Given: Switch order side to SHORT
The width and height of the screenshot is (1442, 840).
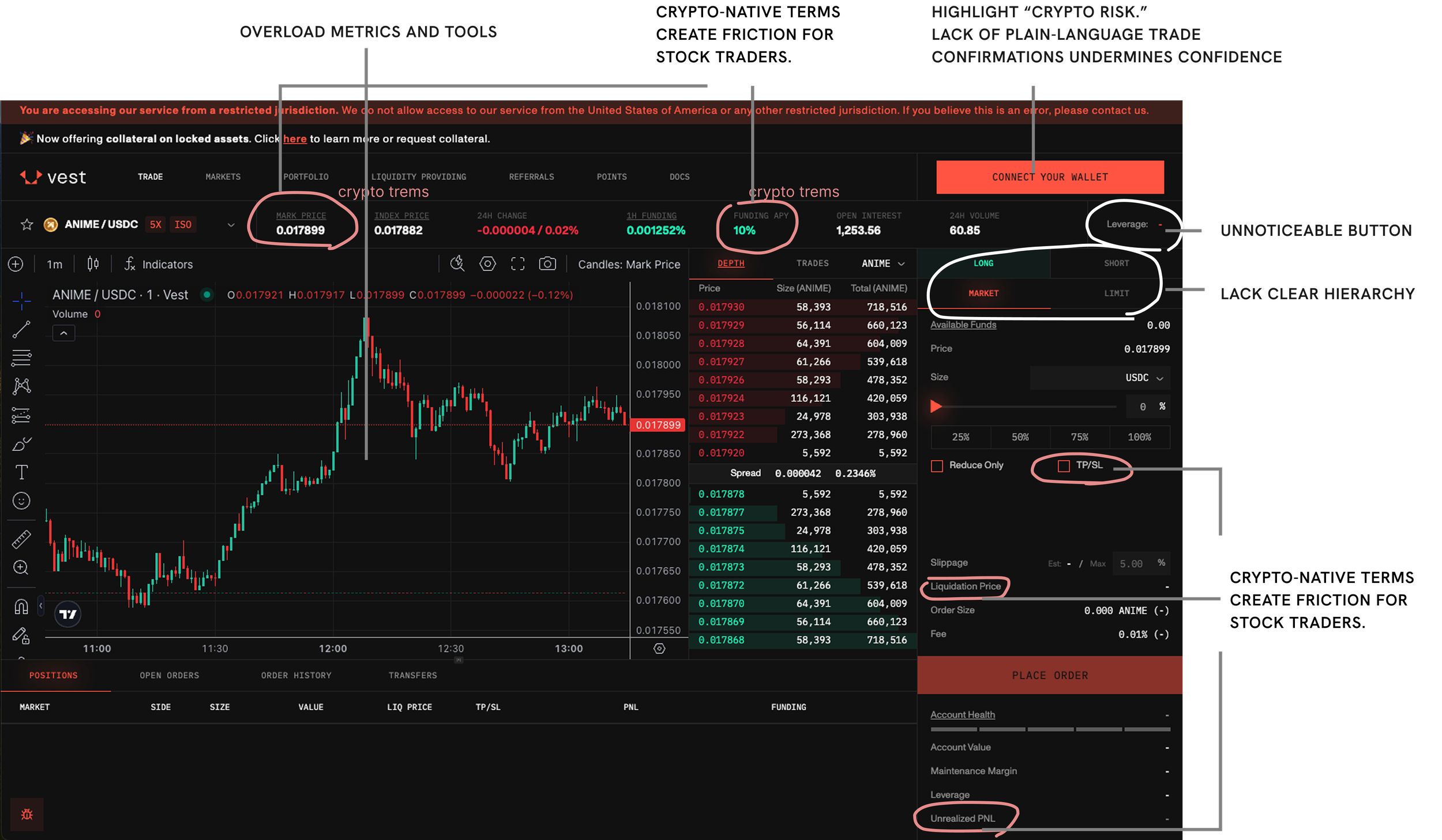Looking at the screenshot, I should pyautogui.click(x=1116, y=263).
